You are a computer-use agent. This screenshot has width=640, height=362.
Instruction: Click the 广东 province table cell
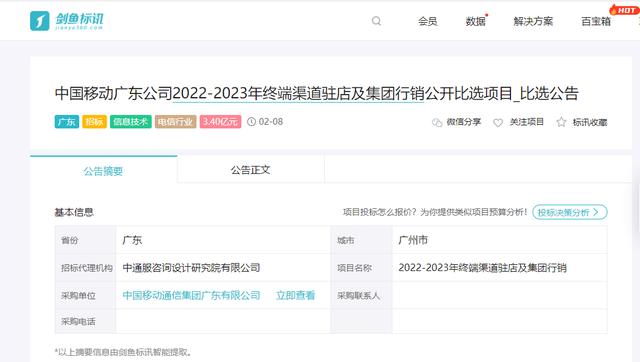click(x=223, y=240)
